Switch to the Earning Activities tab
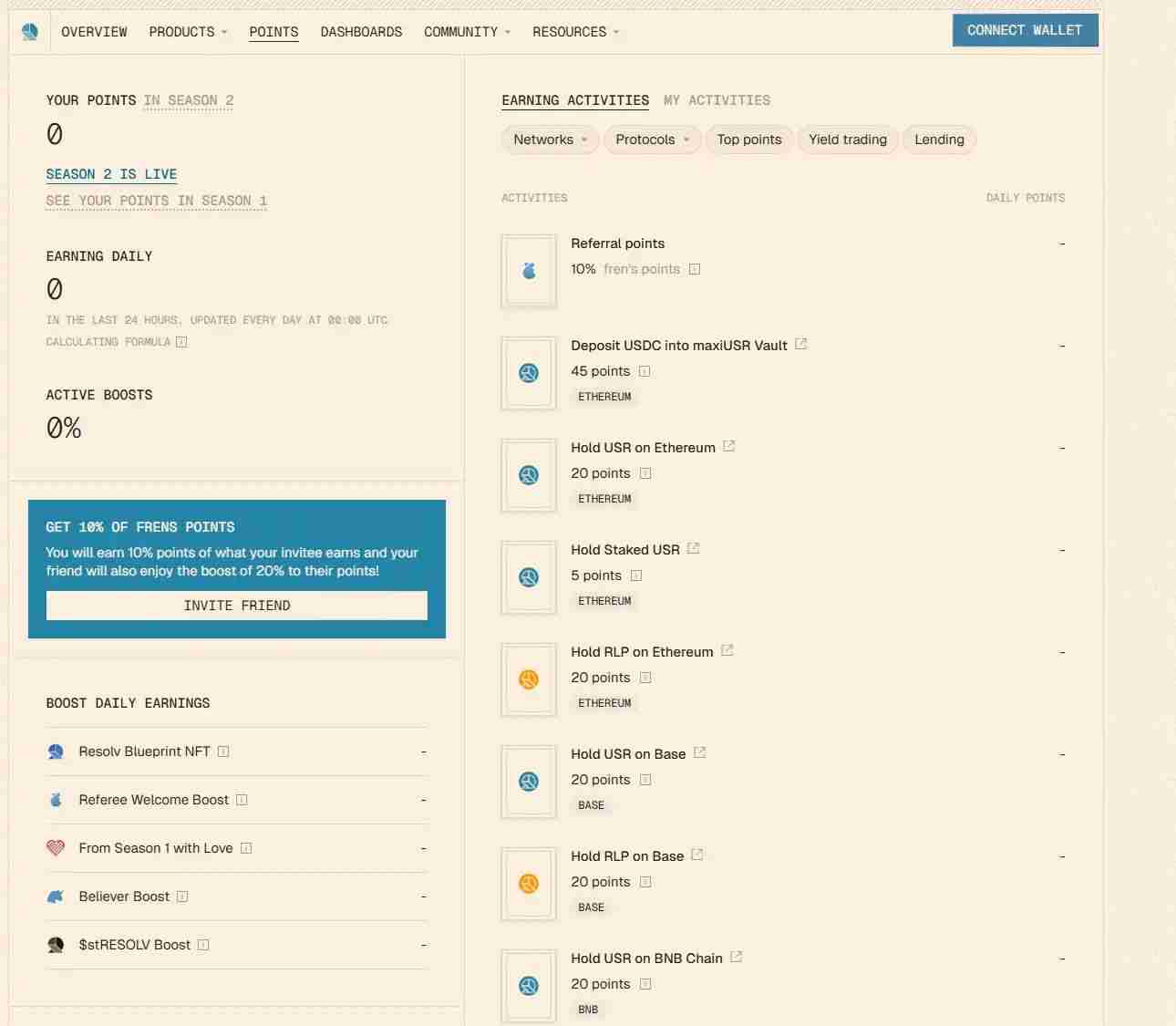 (x=575, y=100)
